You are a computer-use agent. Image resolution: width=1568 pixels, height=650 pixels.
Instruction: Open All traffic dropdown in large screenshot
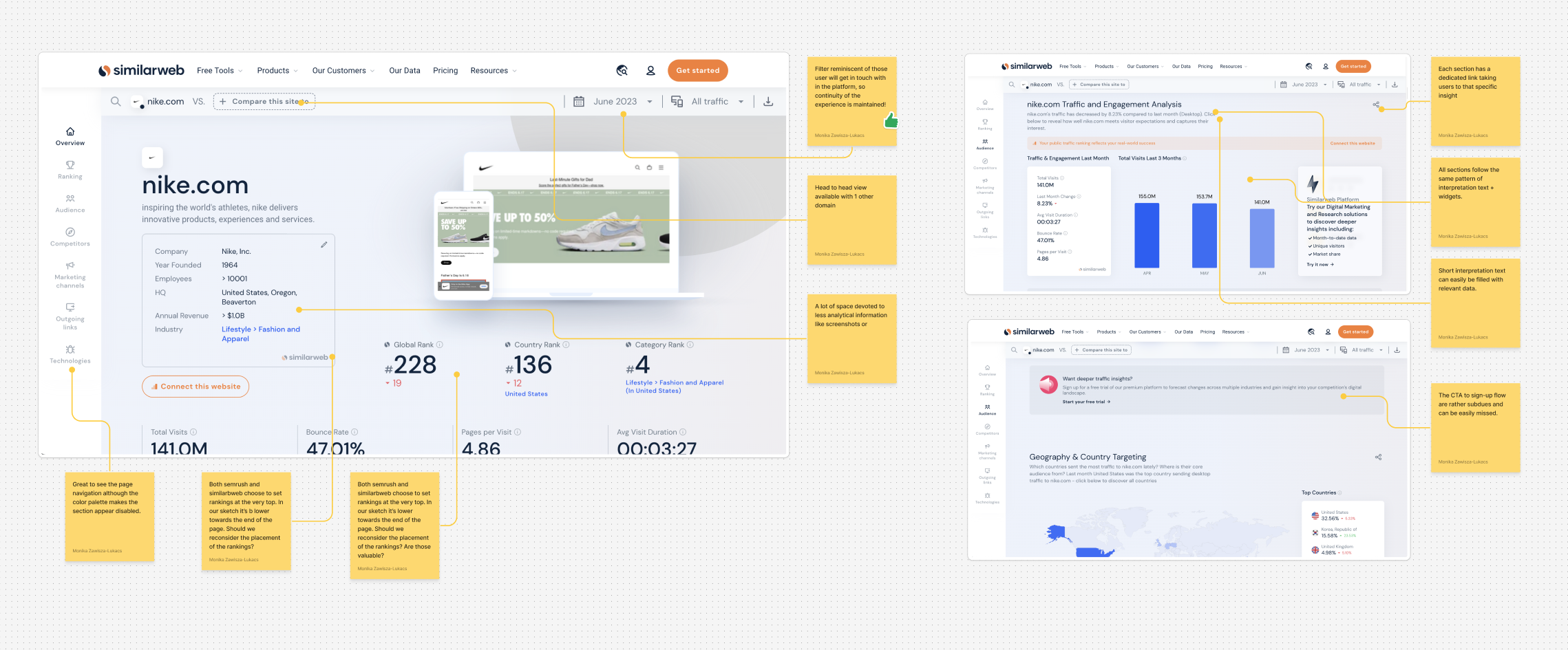coord(708,102)
